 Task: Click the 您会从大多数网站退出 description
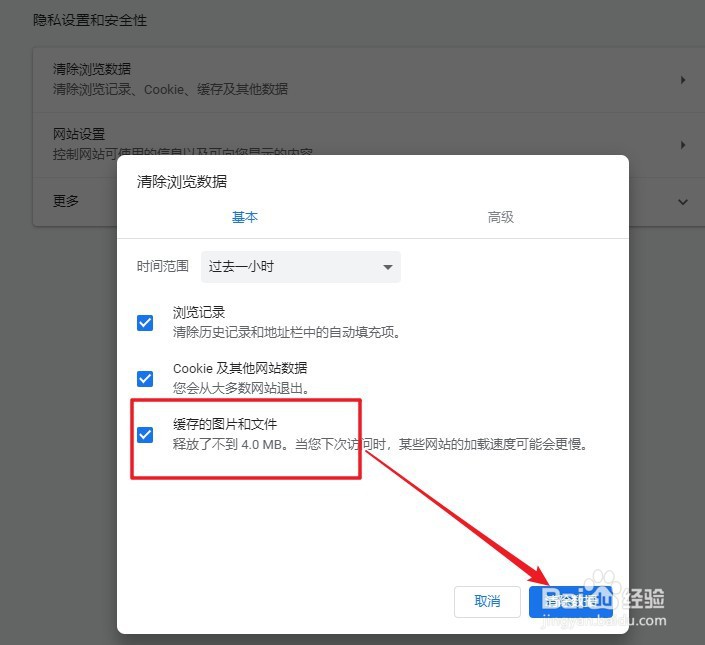coord(241,388)
